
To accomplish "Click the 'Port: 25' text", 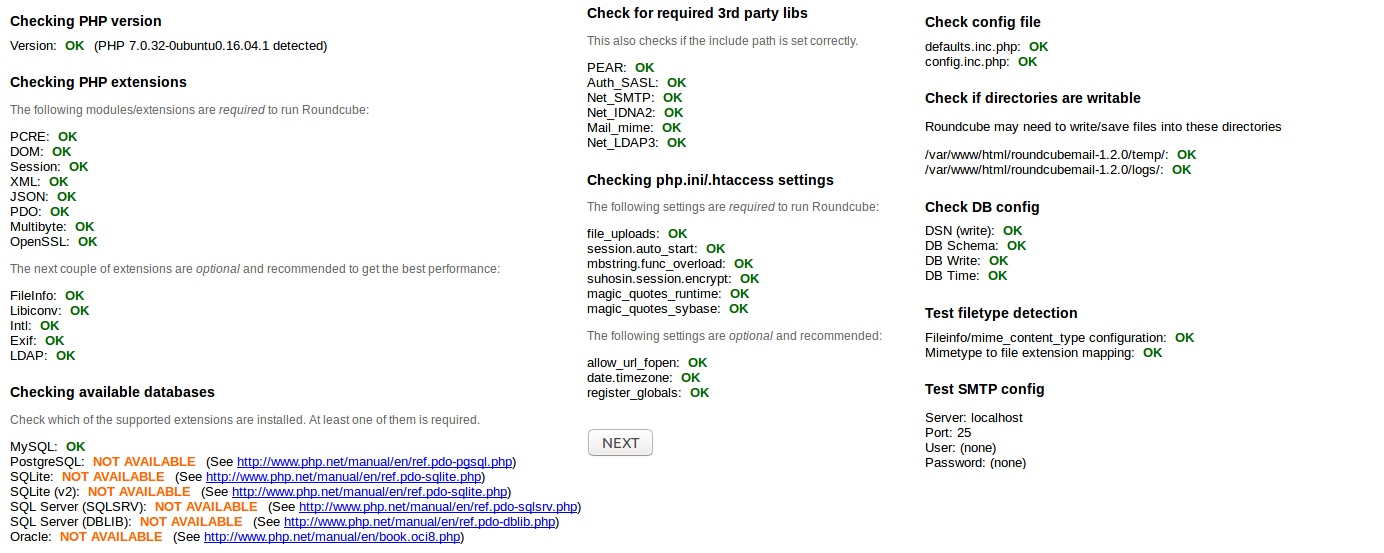I will (948, 432).
